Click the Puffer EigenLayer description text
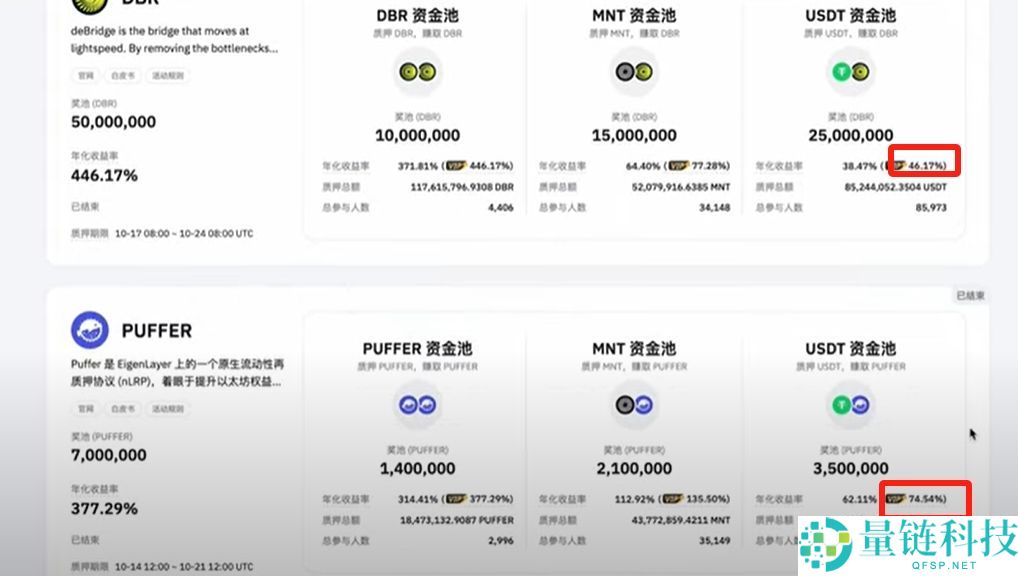The width and height of the screenshot is (1018, 576). pyautogui.click(x=177, y=373)
